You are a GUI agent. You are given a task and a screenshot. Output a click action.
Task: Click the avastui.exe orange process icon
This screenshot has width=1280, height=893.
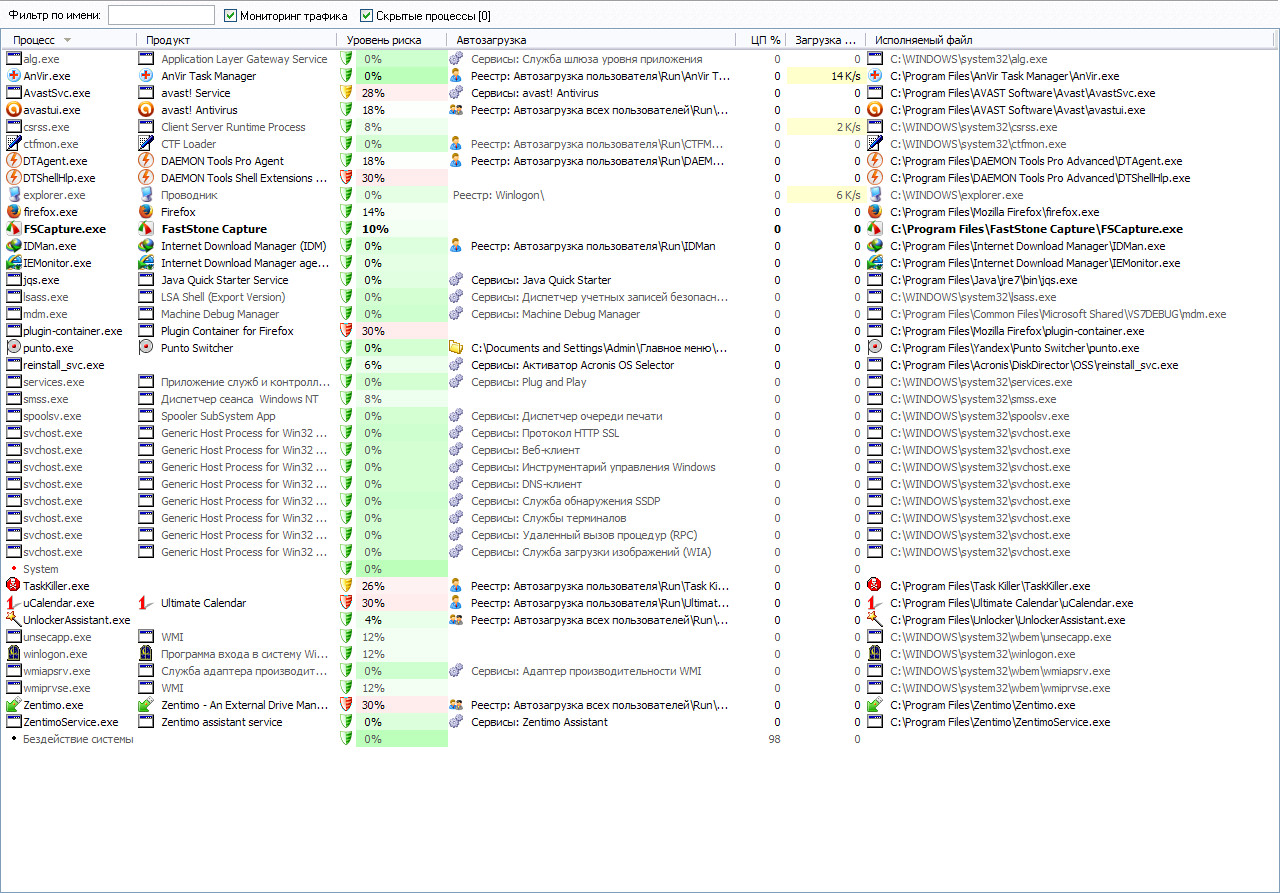pyautogui.click(x=14, y=110)
